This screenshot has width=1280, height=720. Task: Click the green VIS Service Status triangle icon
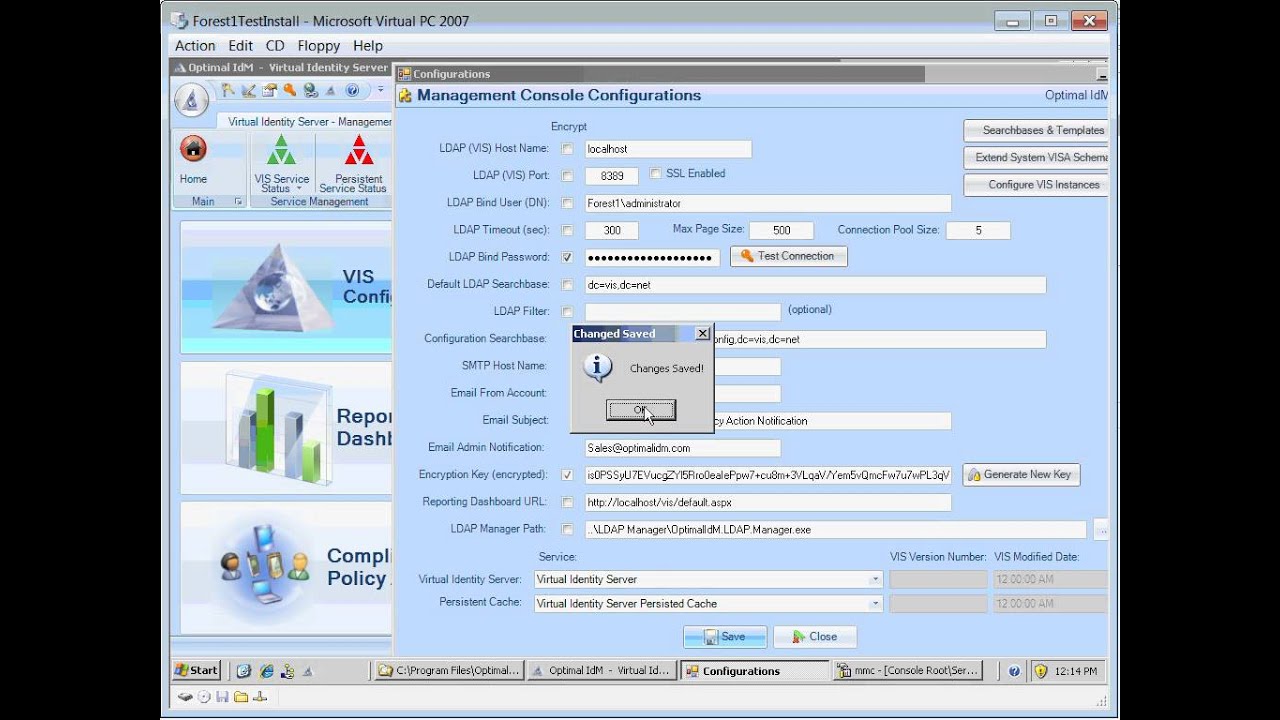tap(281, 151)
